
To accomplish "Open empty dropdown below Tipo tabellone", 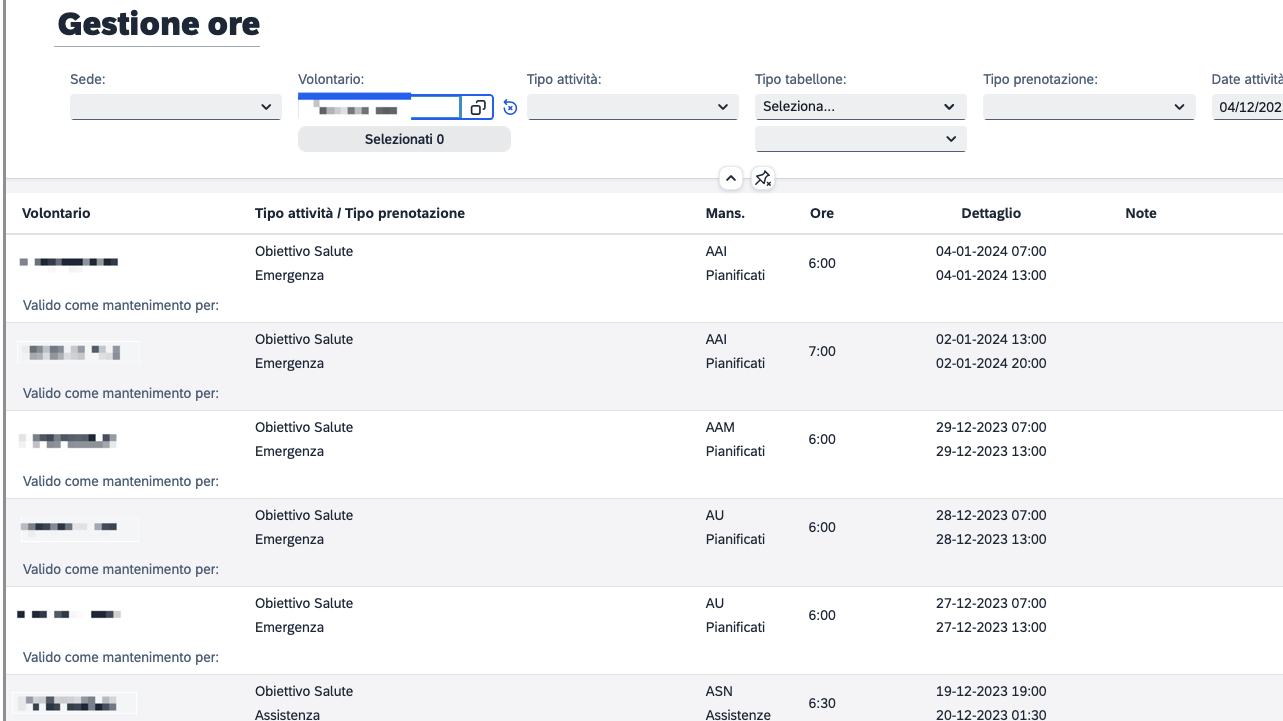I will click(860, 139).
